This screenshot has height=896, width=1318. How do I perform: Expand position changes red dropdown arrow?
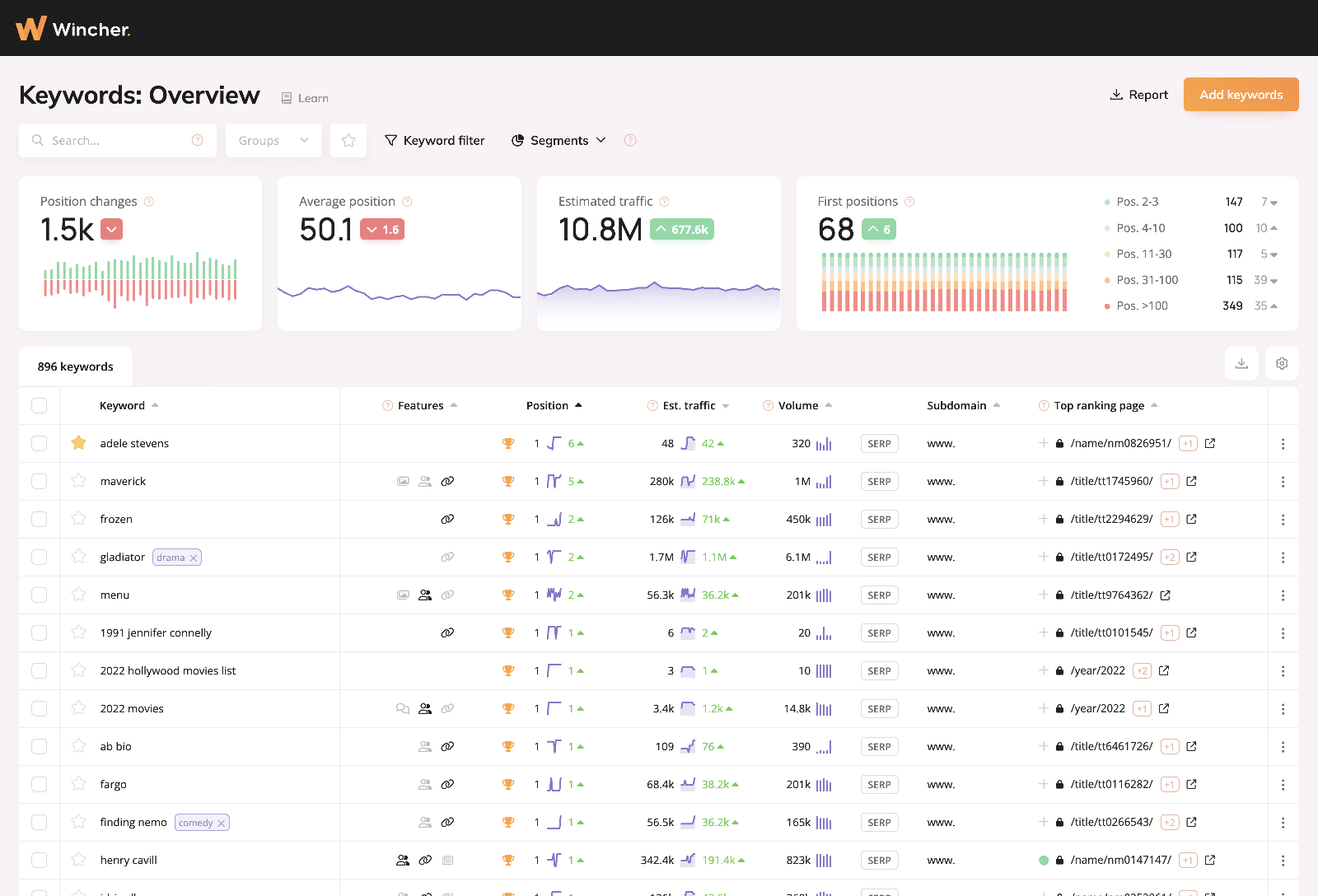coord(112,230)
